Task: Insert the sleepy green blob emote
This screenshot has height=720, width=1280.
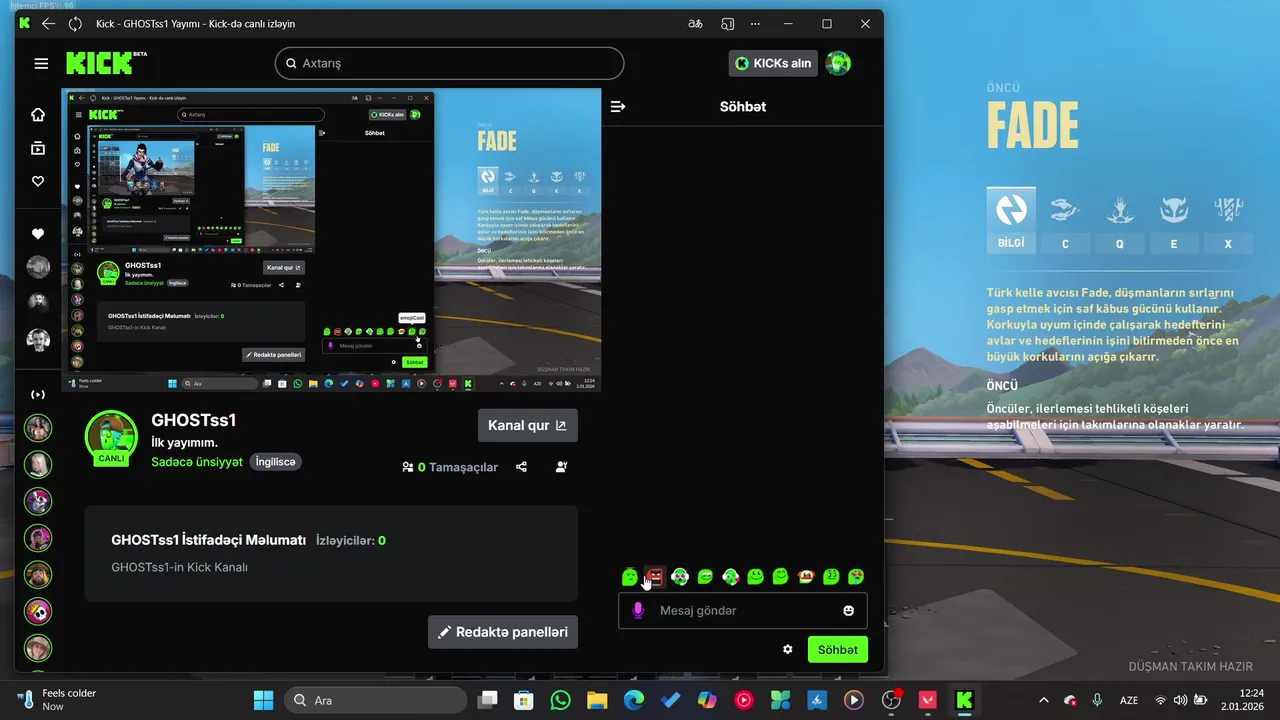Action: click(x=629, y=576)
